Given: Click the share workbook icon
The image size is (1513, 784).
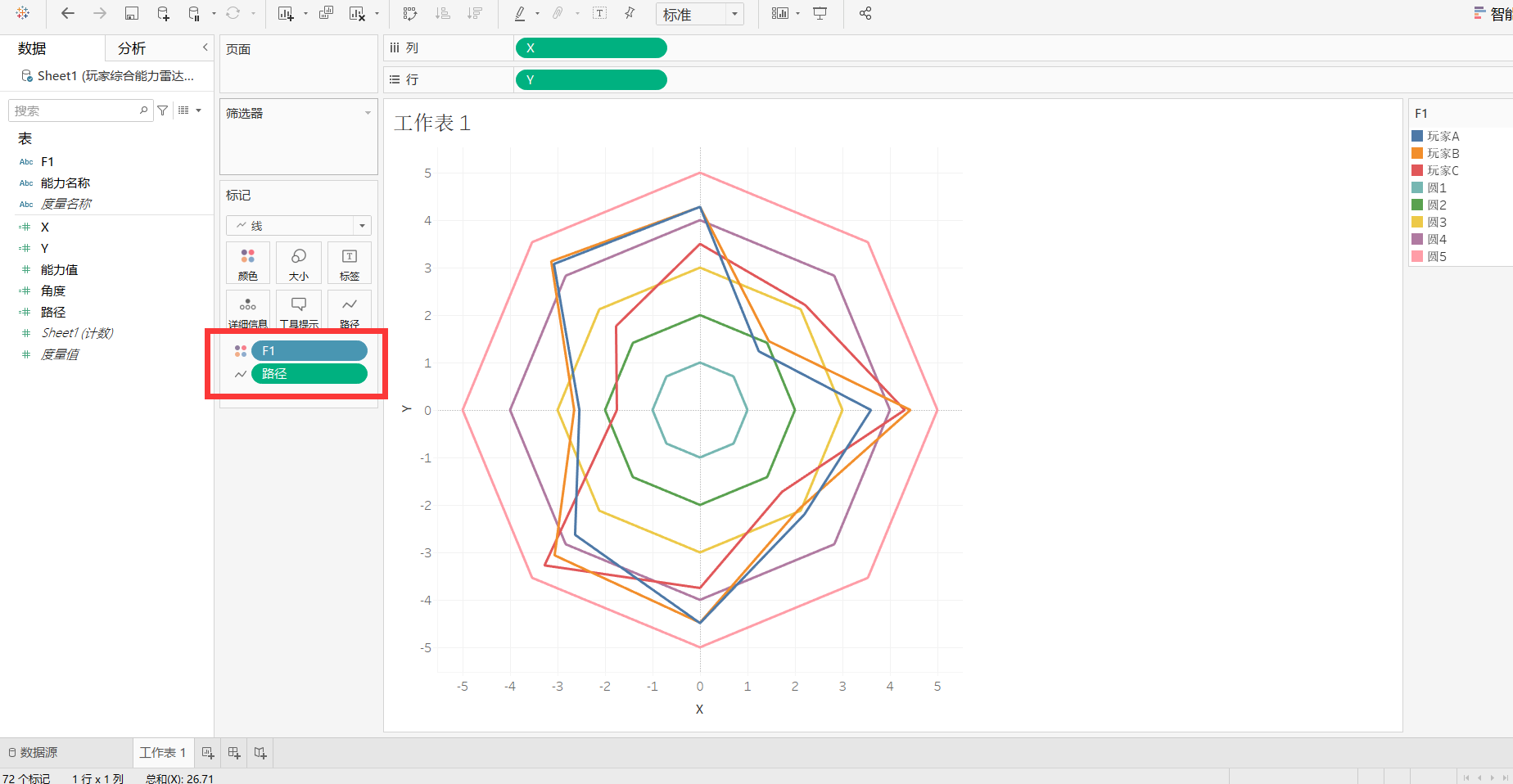Looking at the screenshot, I should tap(865, 13).
